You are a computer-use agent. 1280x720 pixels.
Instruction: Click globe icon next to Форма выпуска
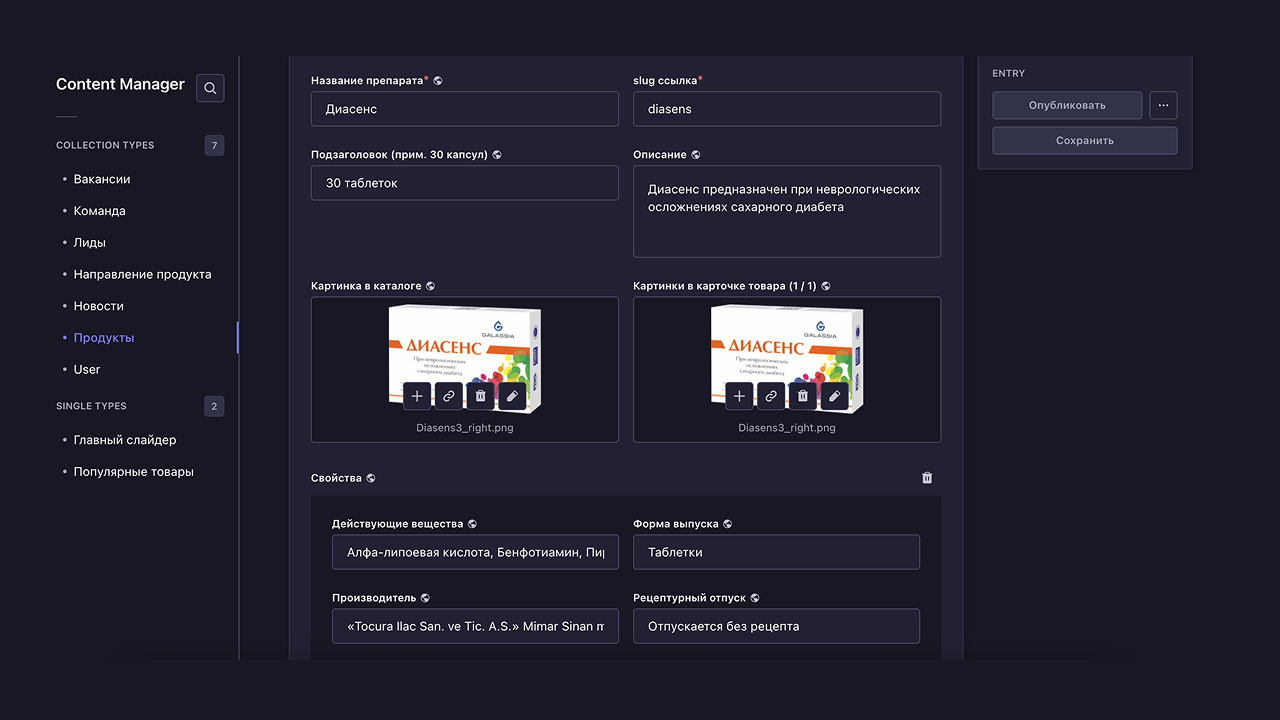[x=728, y=524]
